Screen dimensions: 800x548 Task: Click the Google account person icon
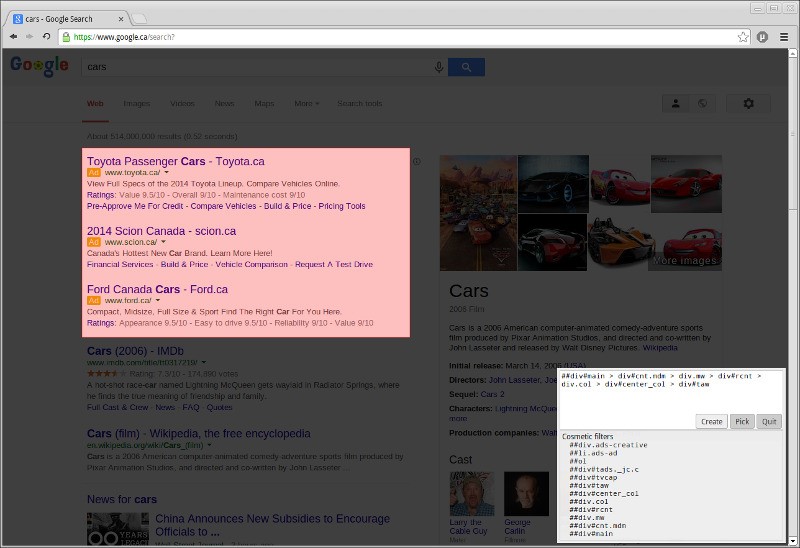pos(676,103)
